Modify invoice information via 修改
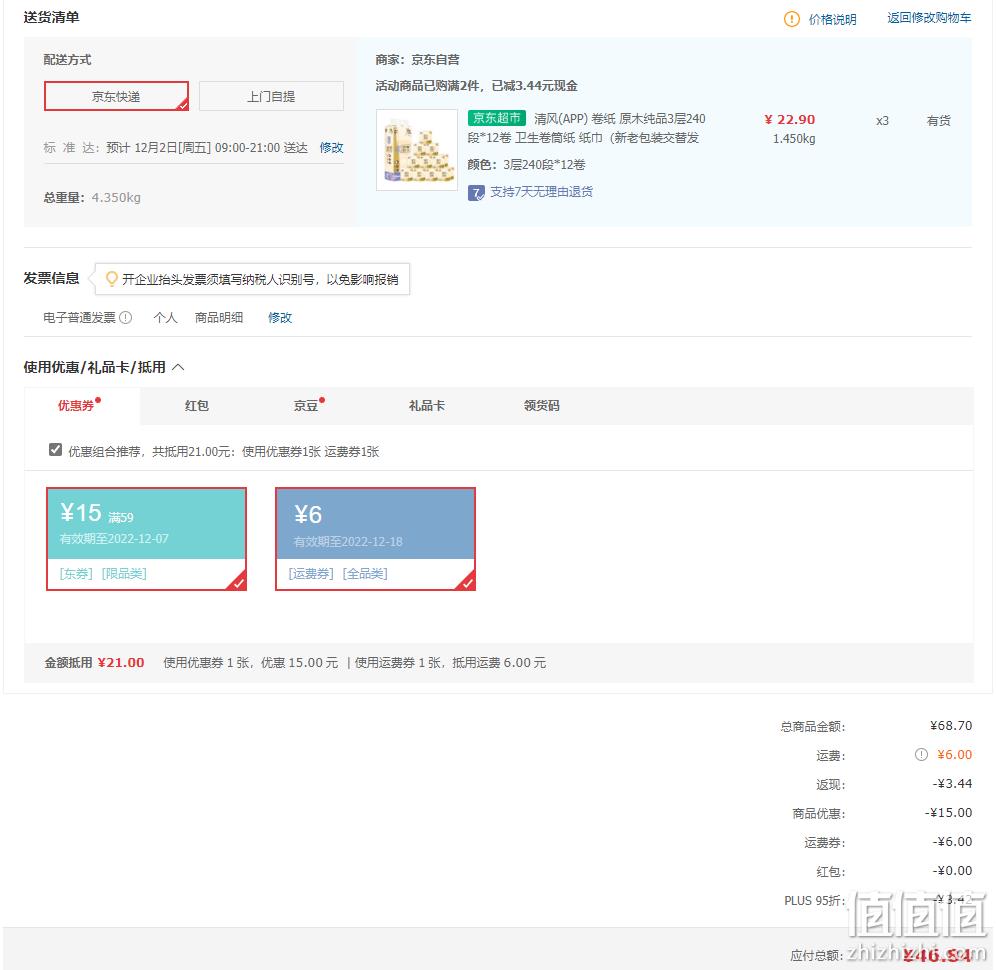This screenshot has height=970, width=996. [279, 317]
